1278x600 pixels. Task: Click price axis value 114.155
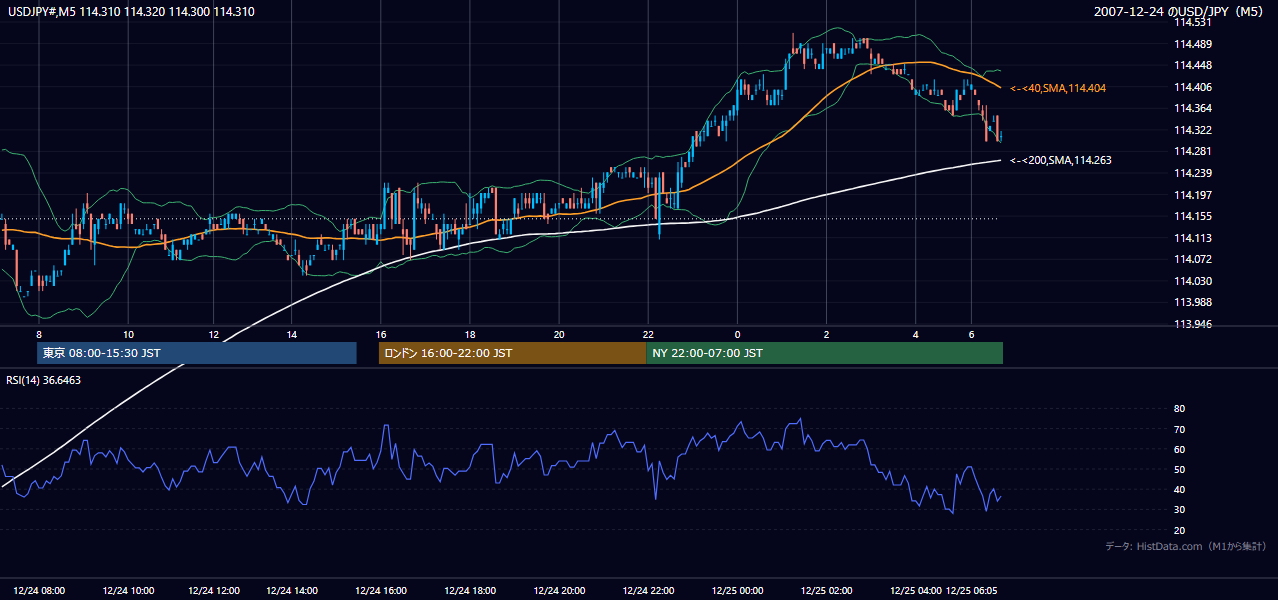pos(1192,216)
